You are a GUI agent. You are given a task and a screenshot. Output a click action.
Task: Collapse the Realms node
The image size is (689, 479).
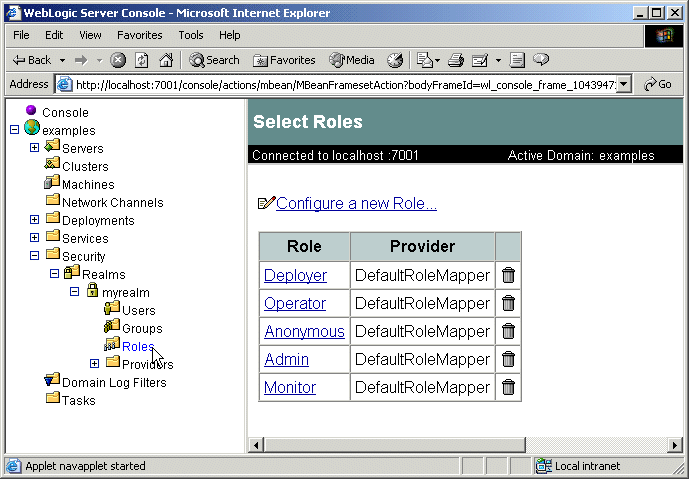click(x=54, y=273)
